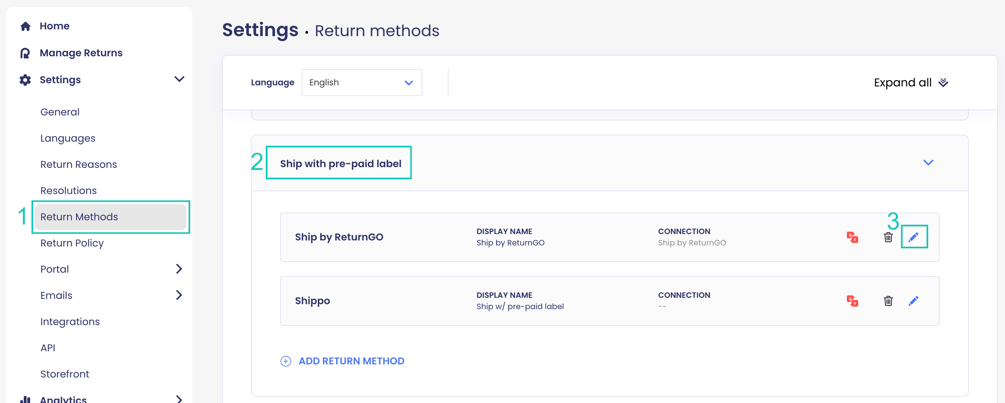Click the Manage Returns logo icon
Screen dimensions: 1005x403
pos(26,53)
